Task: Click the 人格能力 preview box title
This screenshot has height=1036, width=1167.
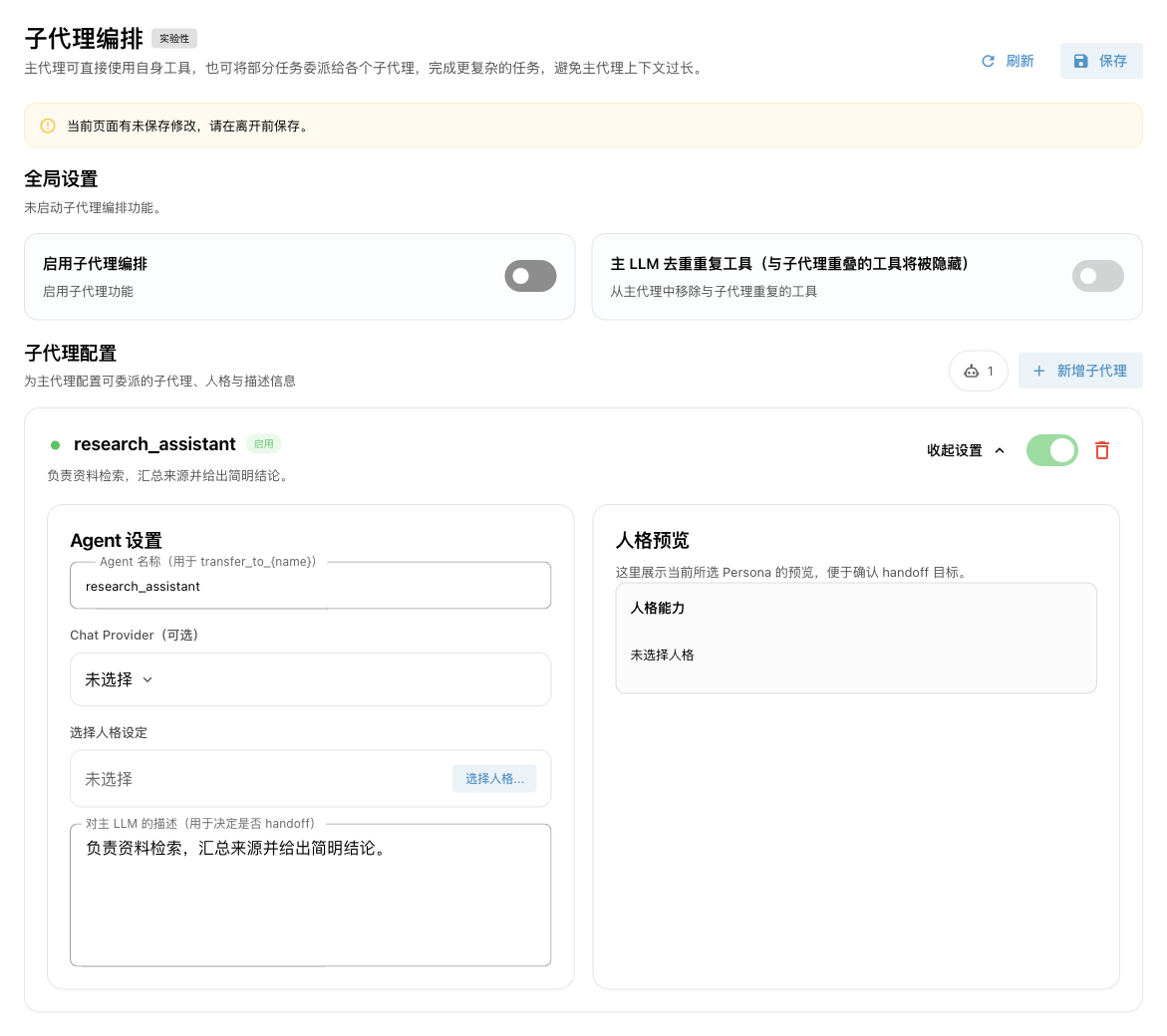Action: coord(657,608)
